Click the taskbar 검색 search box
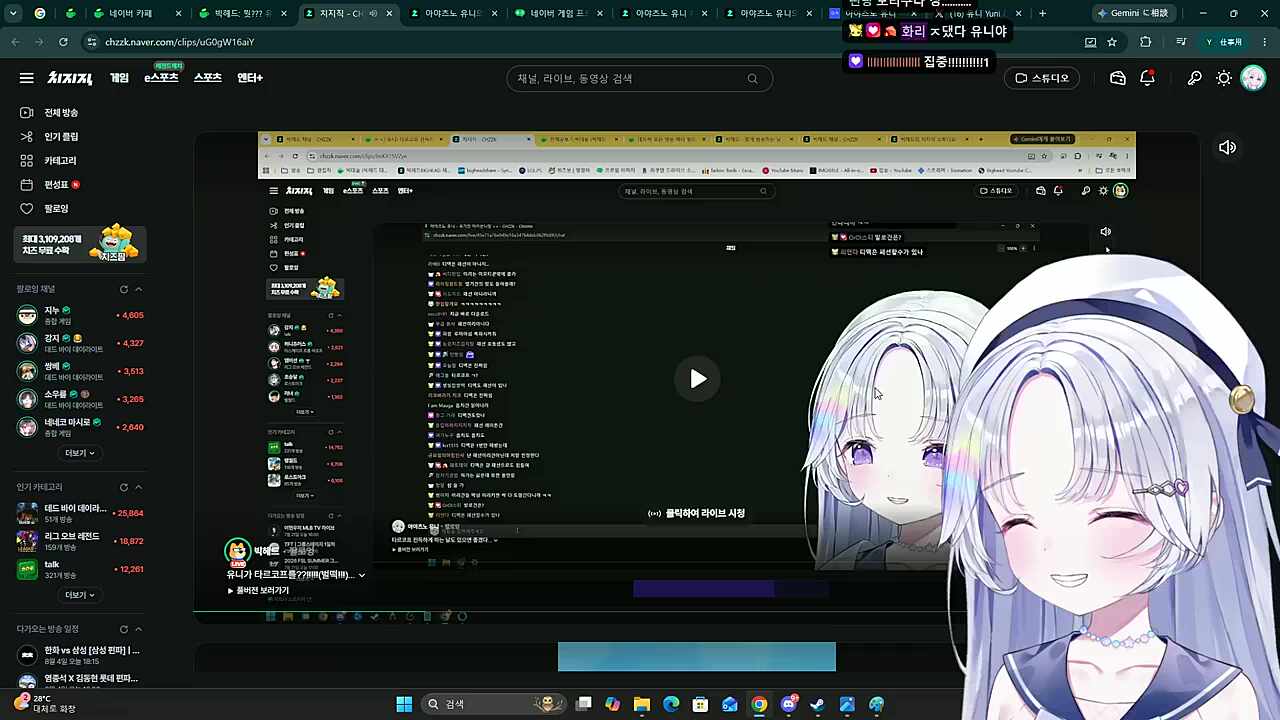The image size is (1280, 720). pyautogui.click(x=494, y=704)
